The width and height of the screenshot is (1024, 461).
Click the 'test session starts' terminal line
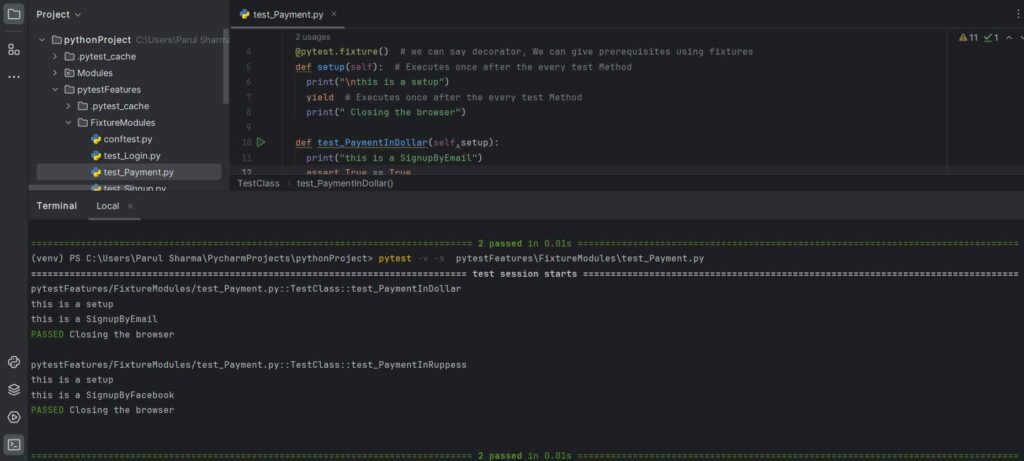tap(524, 274)
